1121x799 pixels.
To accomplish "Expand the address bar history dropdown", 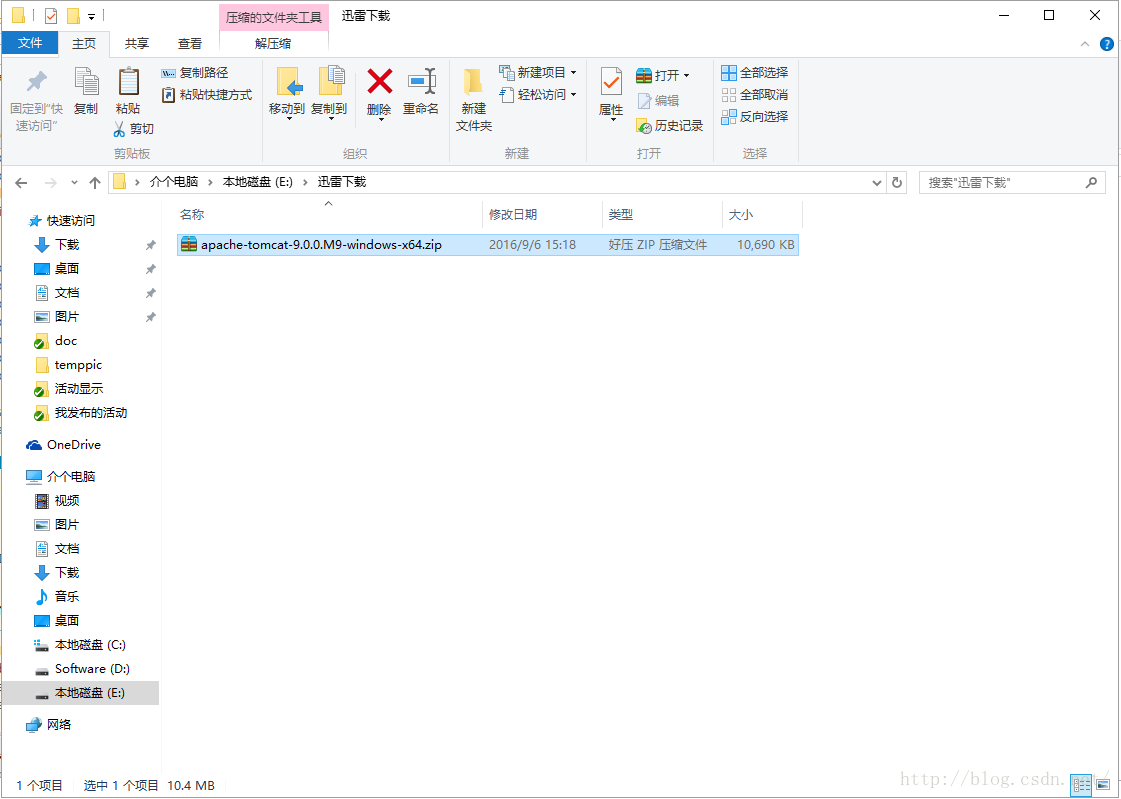I will pyautogui.click(x=876, y=183).
